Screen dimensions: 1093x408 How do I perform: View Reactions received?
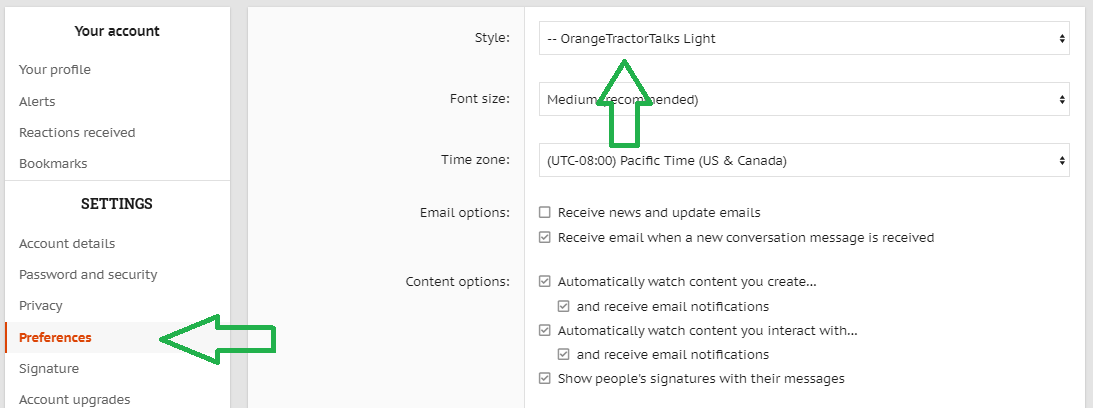tap(77, 132)
